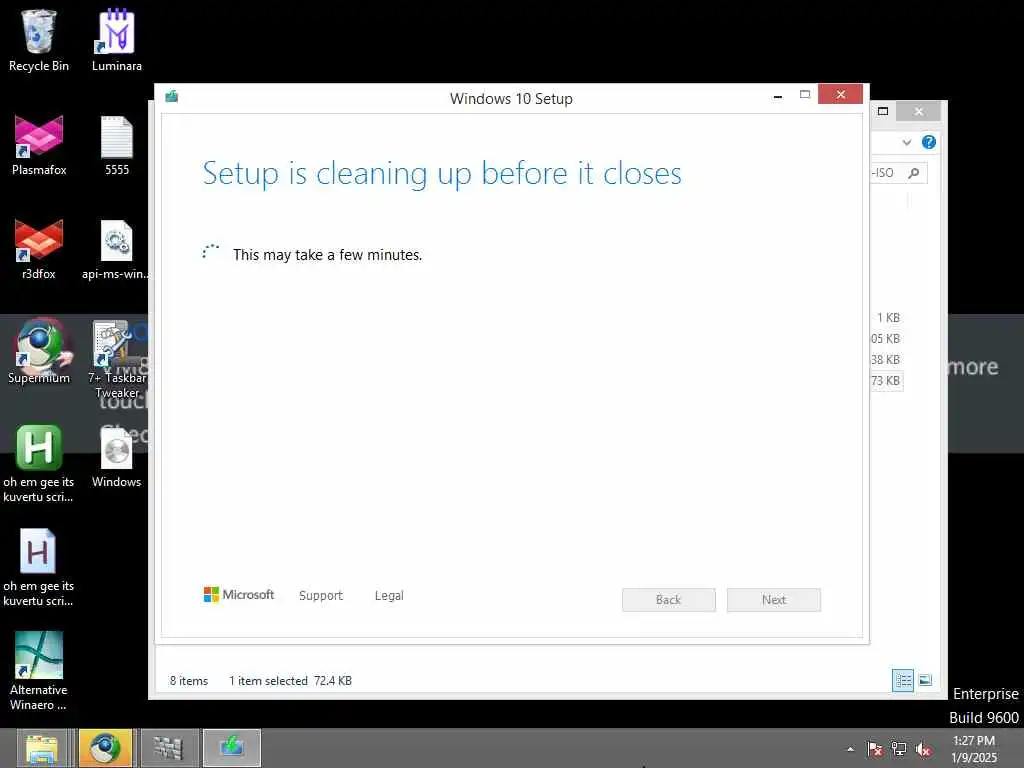Close the Windows 10 Setup window

point(840,95)
